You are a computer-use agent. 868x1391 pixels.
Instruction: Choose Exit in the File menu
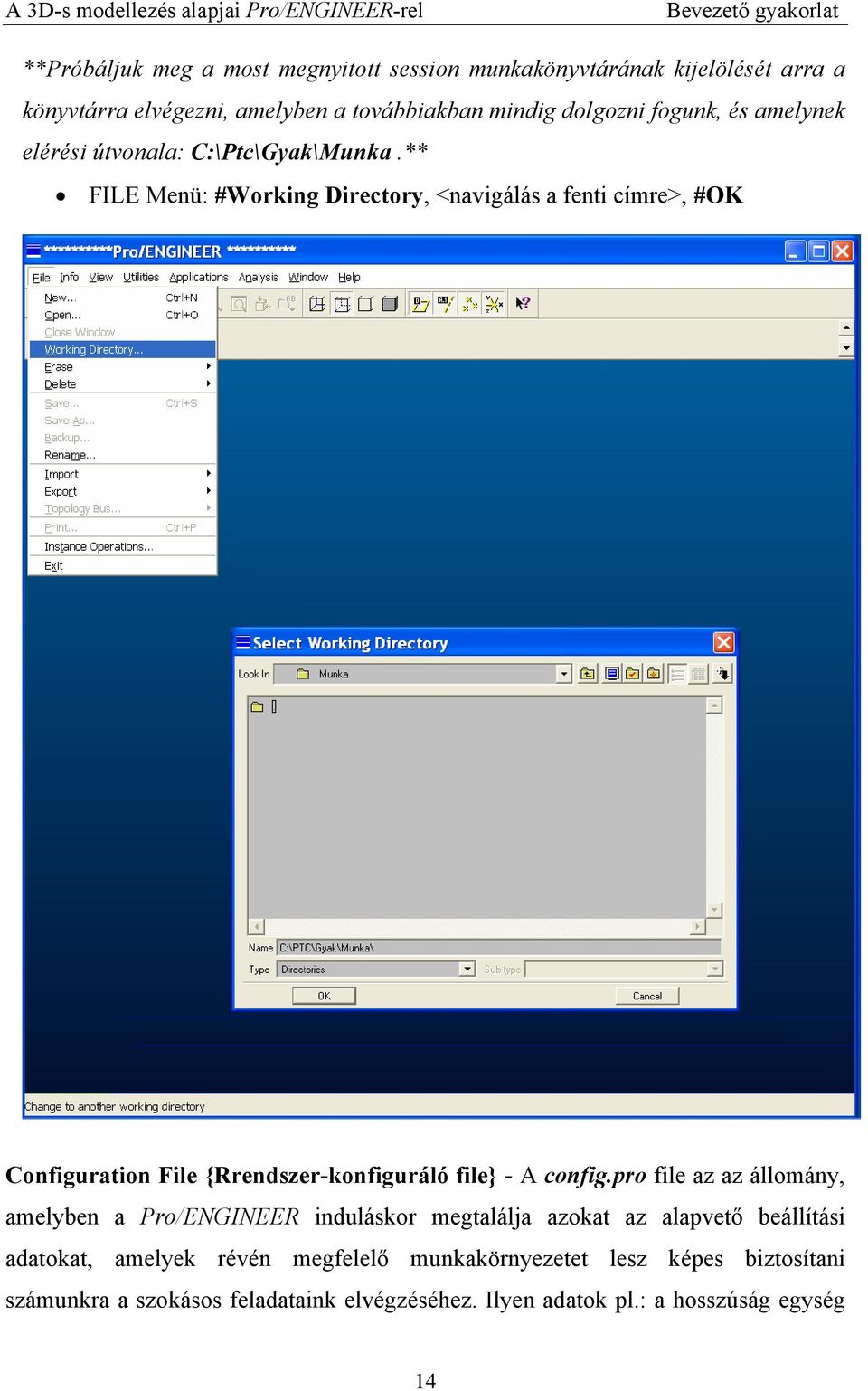pos(122,565)
